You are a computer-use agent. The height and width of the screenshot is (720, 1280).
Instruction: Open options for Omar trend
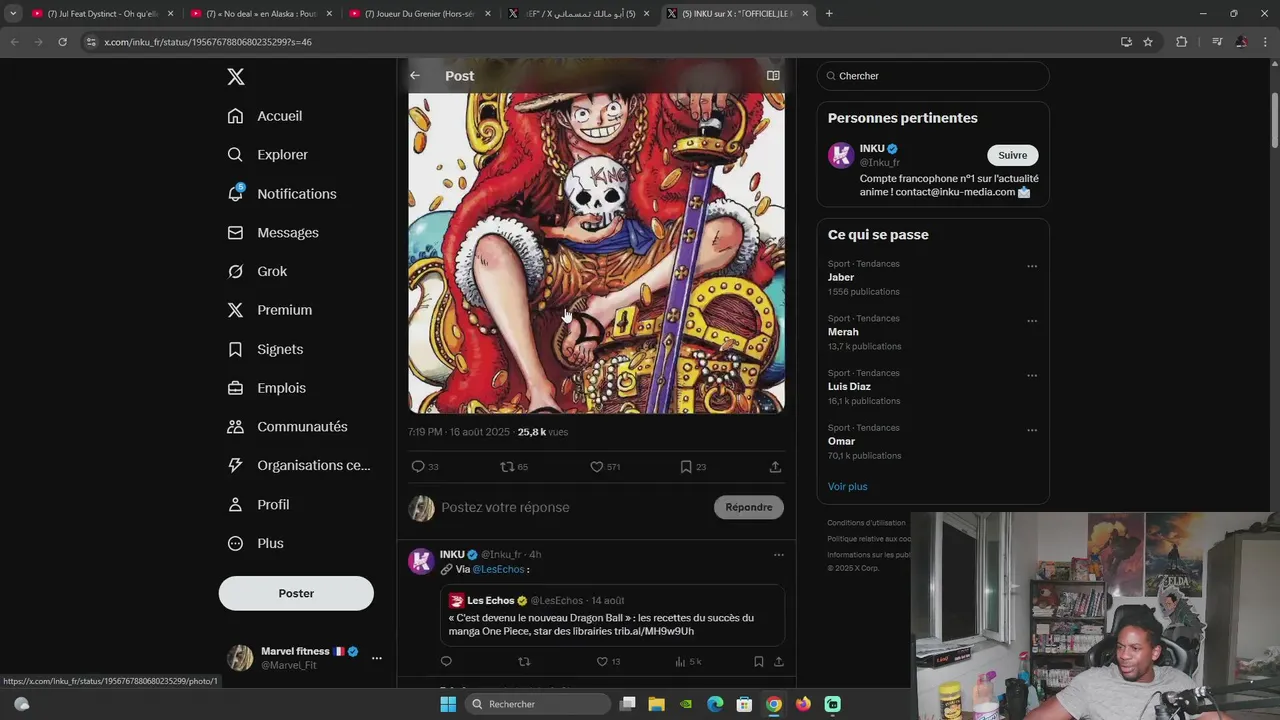(1032, 431)
